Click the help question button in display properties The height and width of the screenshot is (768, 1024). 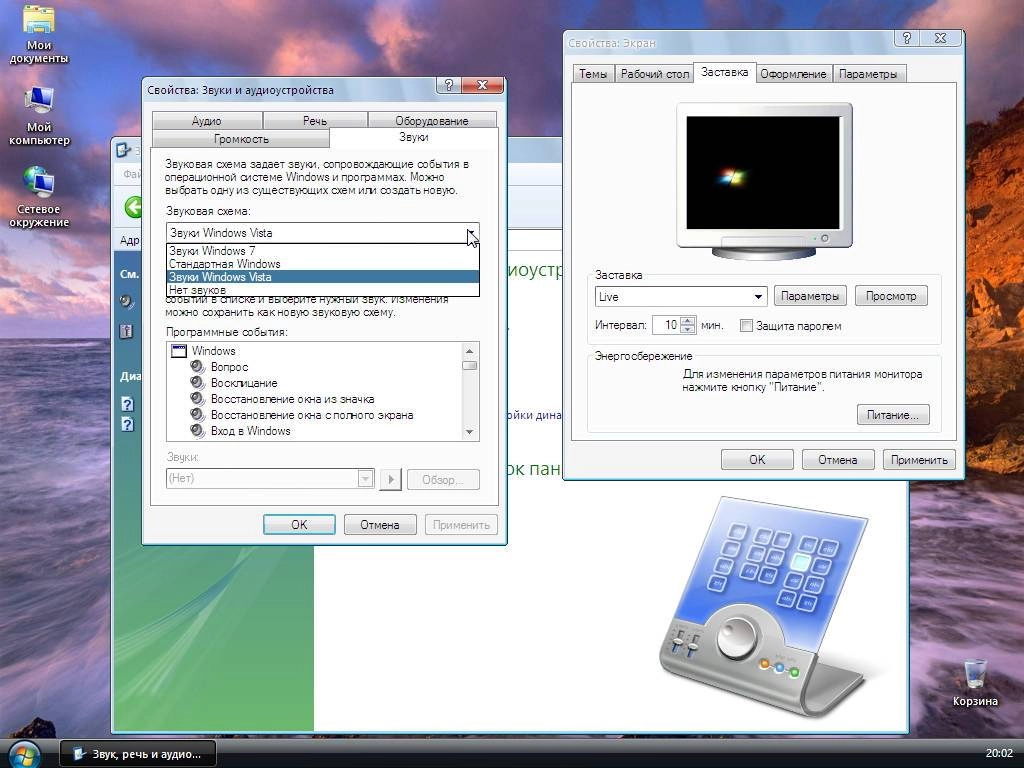[x=906, y=38]
